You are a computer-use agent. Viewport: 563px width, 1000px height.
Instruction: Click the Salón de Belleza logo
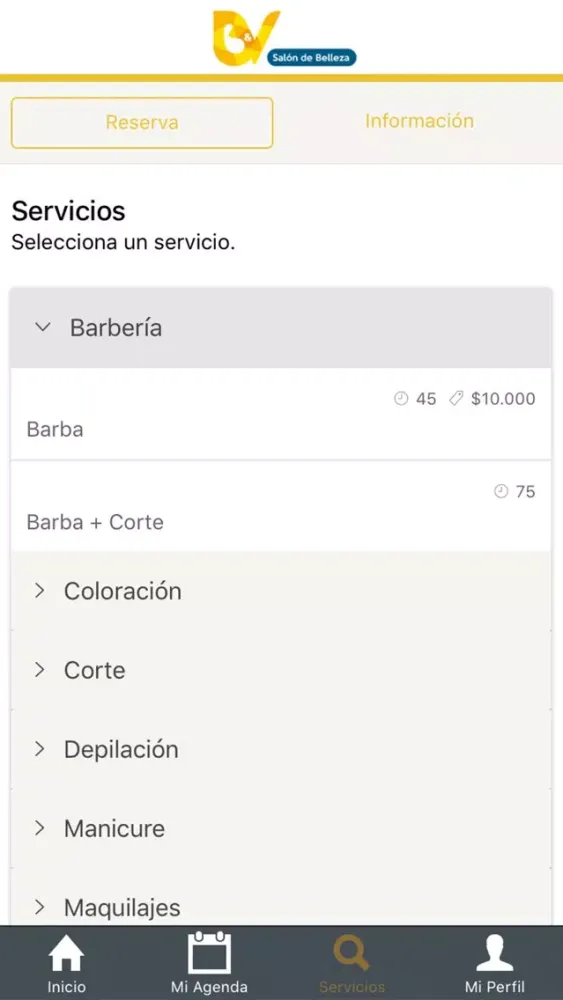click(x=284, y=38)
